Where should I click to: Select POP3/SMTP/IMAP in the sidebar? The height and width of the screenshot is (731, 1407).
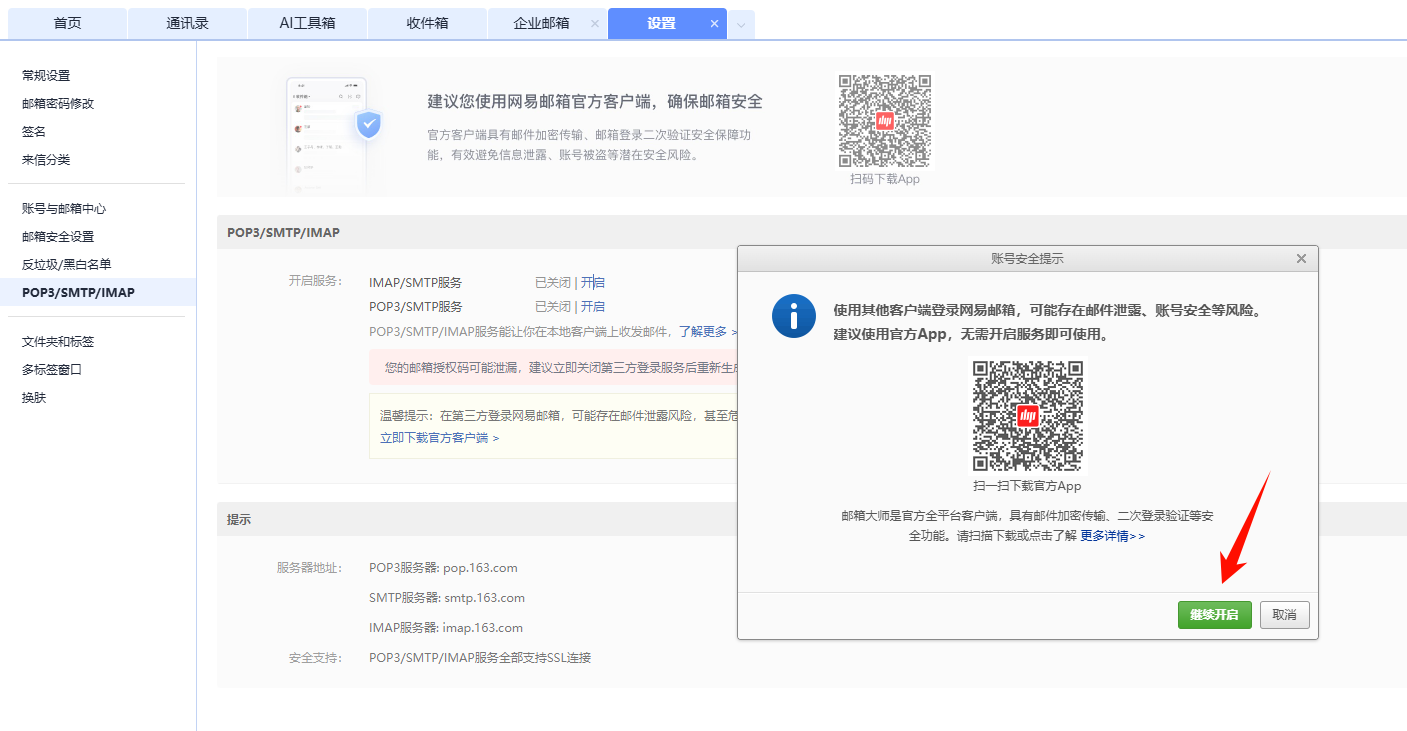[x=98, y=292]
